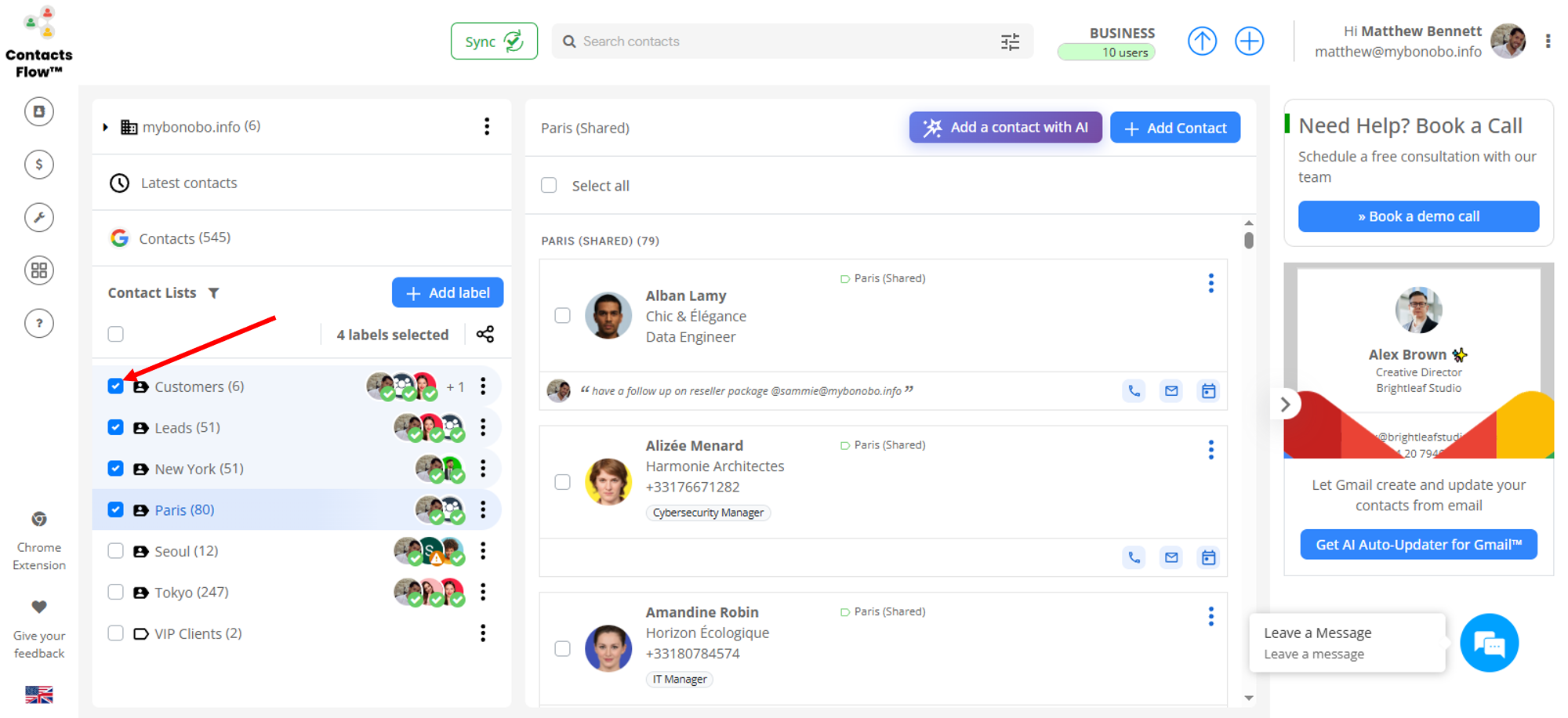Click the Contact Lists filter icon

point(214,293)
